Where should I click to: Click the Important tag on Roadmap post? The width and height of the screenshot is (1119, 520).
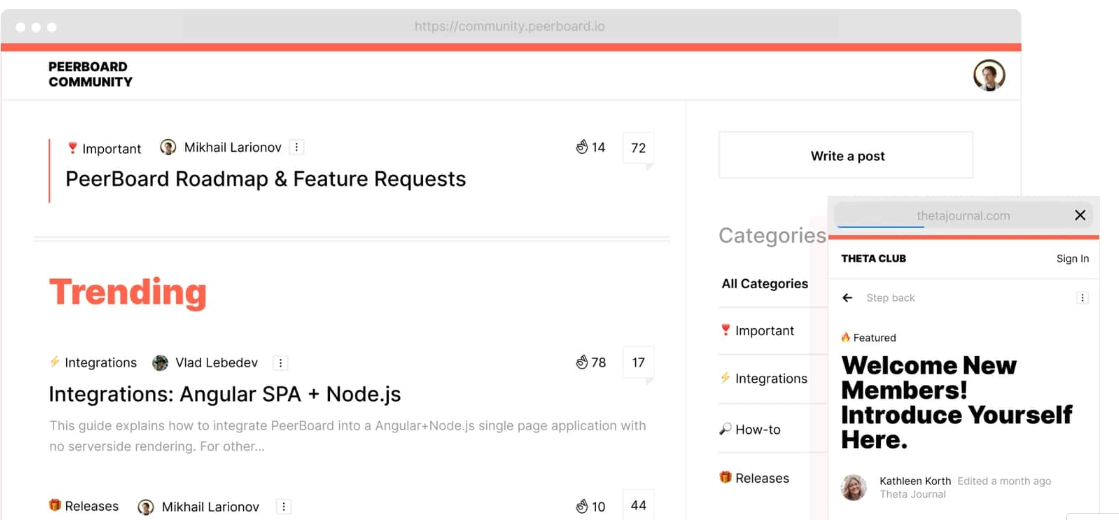(x=103, y=148)
